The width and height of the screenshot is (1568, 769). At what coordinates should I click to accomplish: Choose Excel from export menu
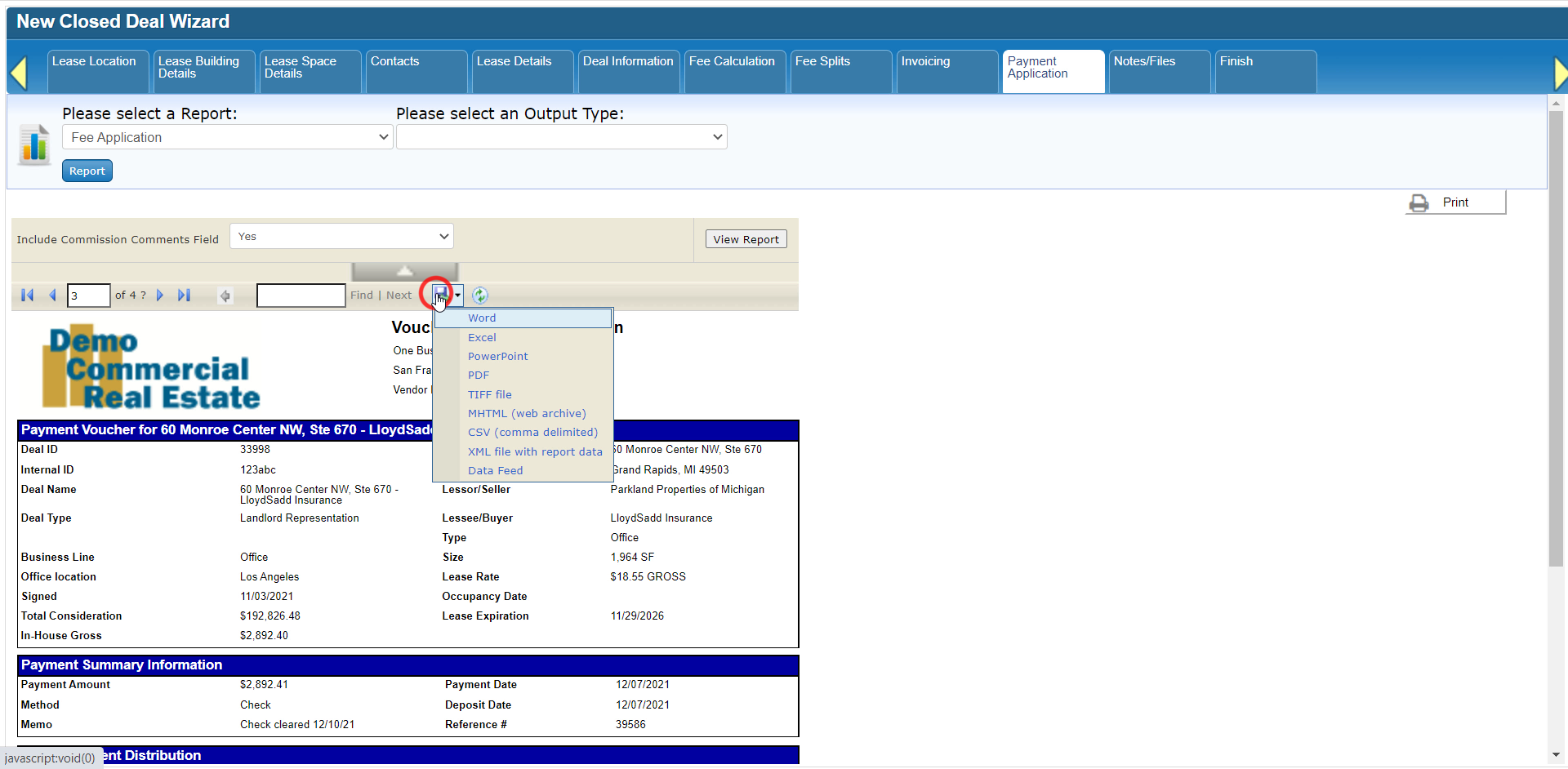click(x=482, y=337)
